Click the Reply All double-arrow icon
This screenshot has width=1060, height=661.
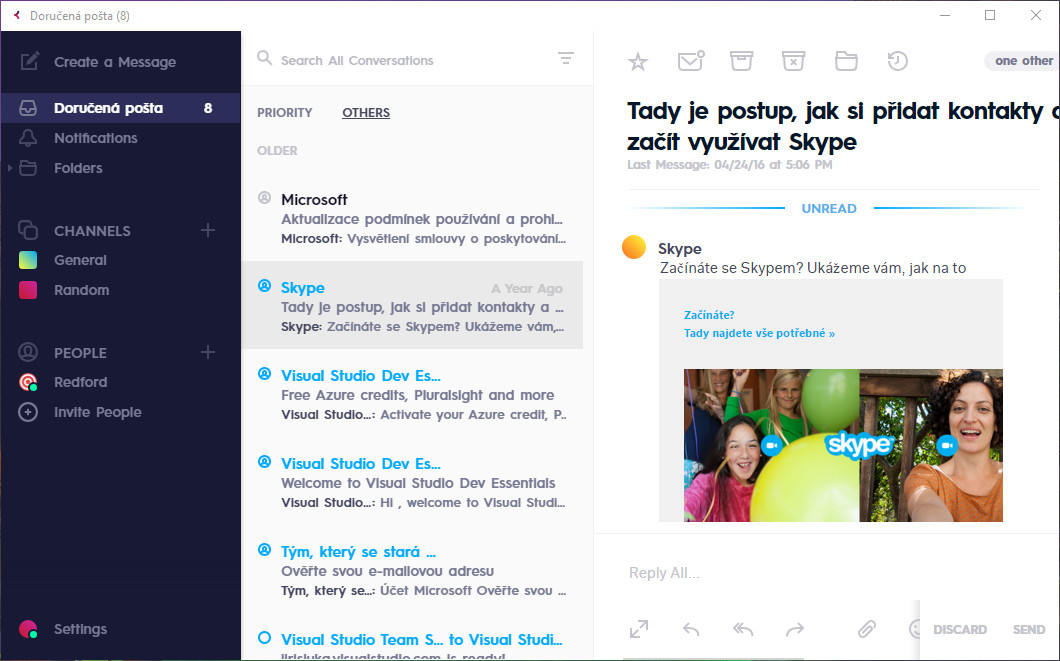[743, 629]
